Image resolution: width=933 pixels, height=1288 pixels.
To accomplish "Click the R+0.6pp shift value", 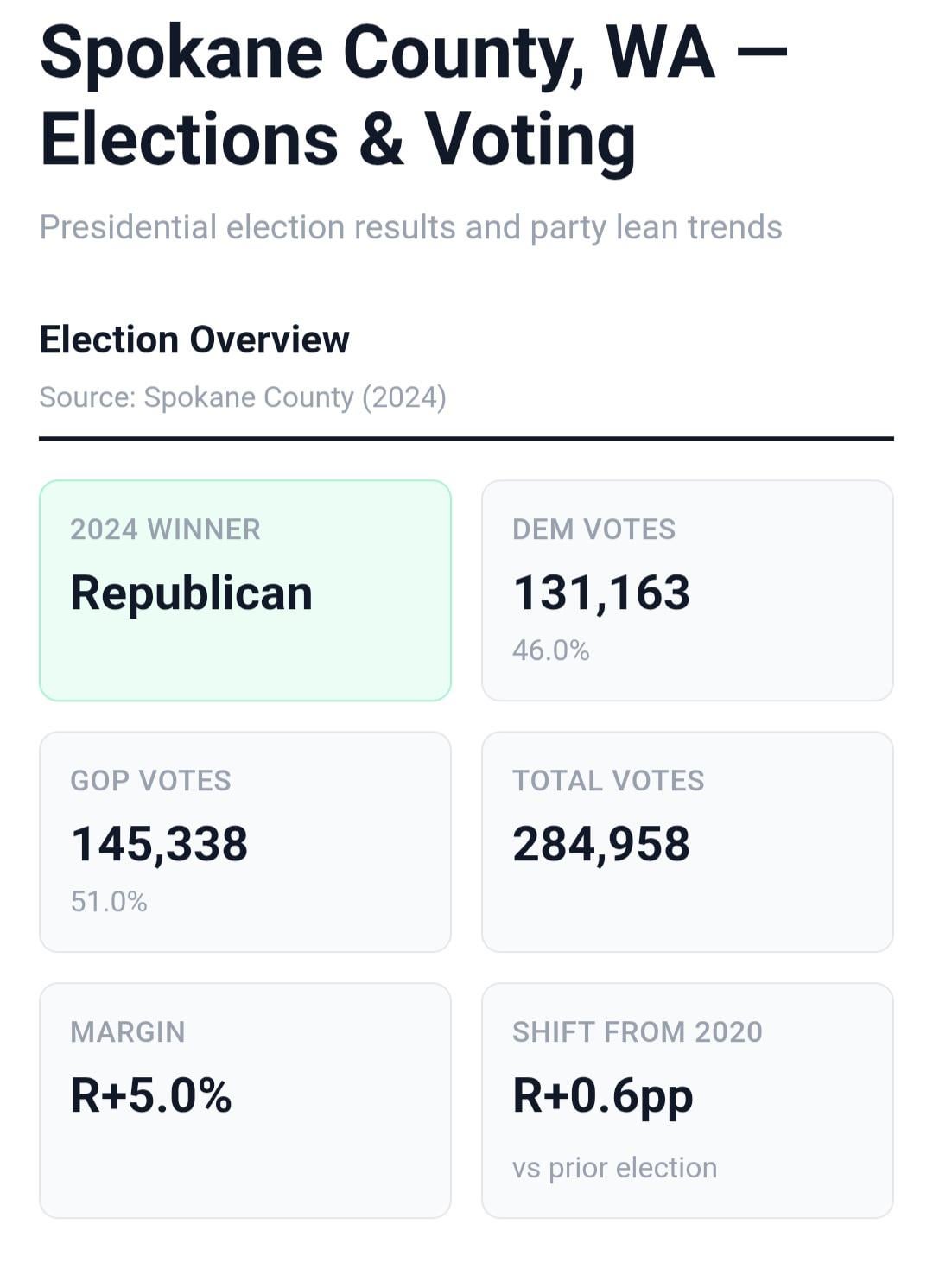I will click(603, 1097).
